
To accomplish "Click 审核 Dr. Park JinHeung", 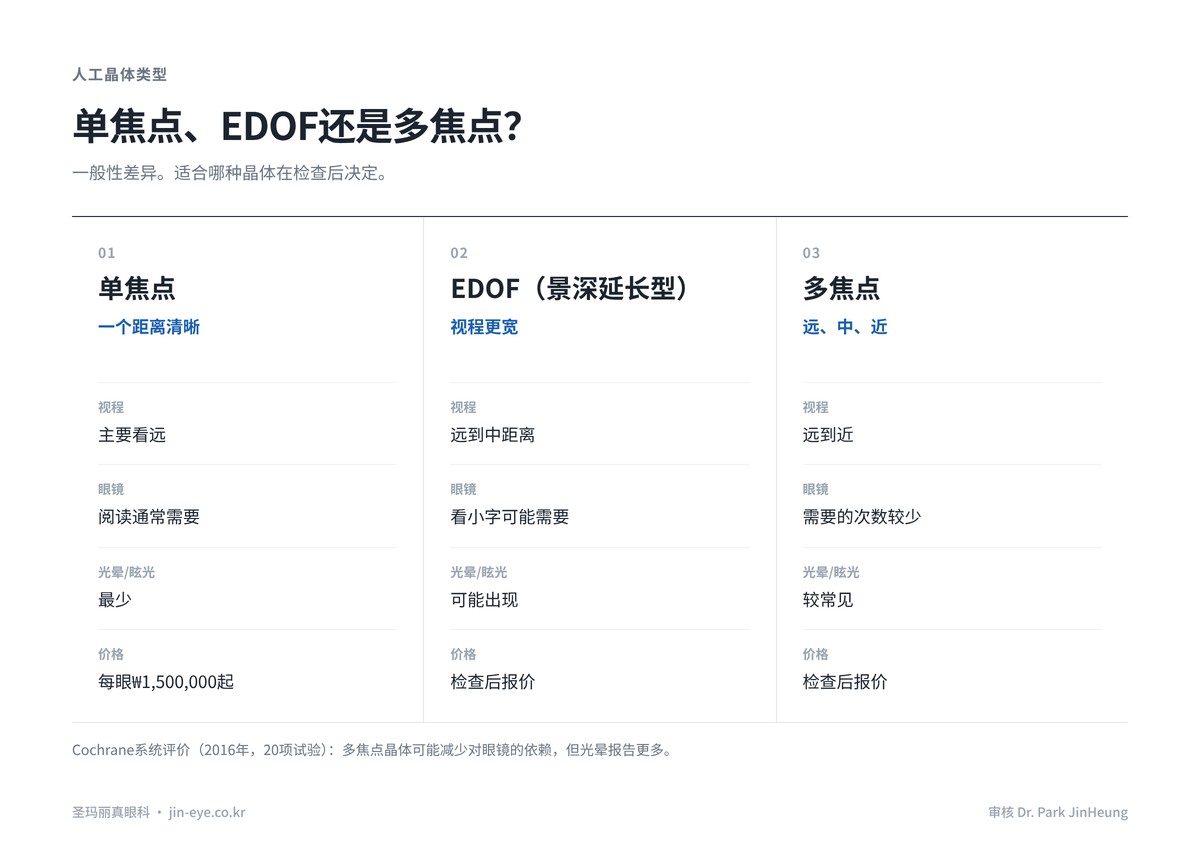I will pyautogui.click(x=1058, y=812).
